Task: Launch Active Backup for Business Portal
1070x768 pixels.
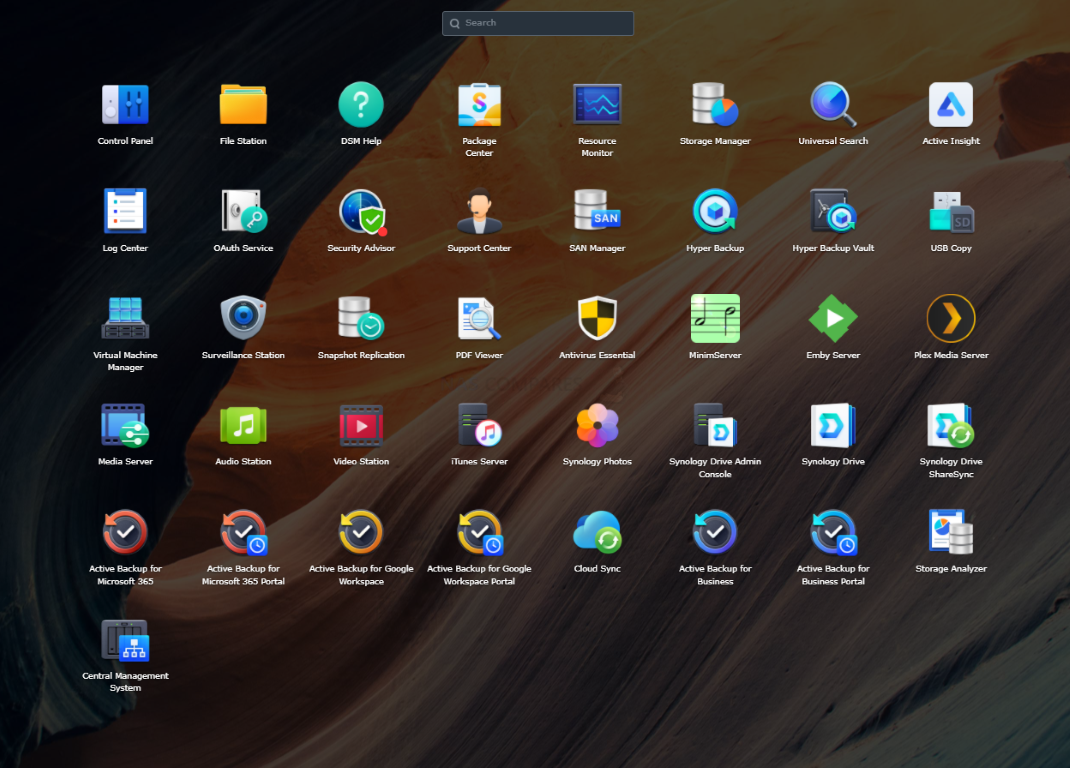Action: [x=833, y=532]
